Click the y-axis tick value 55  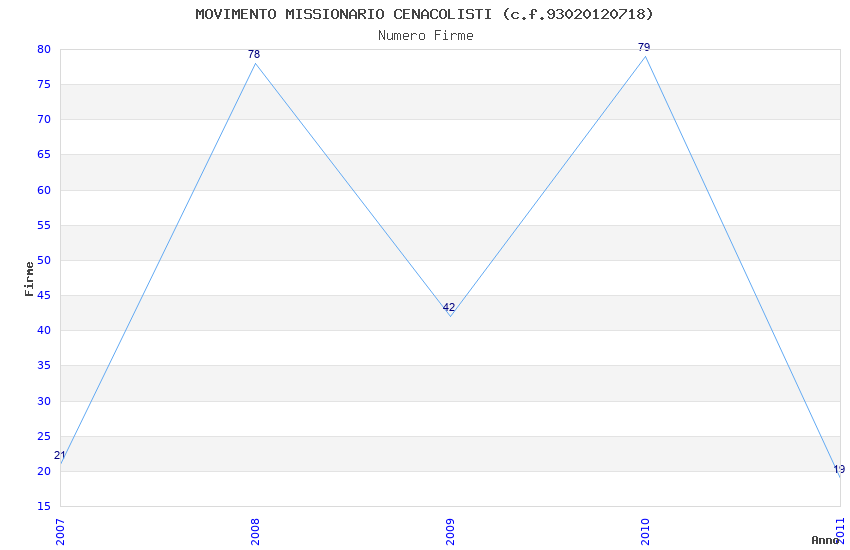tap(44, 225)
